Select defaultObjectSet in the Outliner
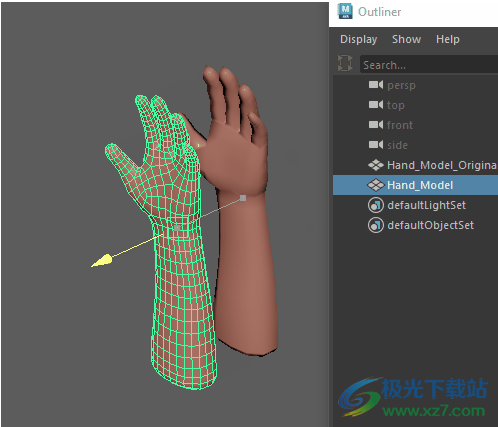This screenshot has height=427, width=498. click(430, 225)
